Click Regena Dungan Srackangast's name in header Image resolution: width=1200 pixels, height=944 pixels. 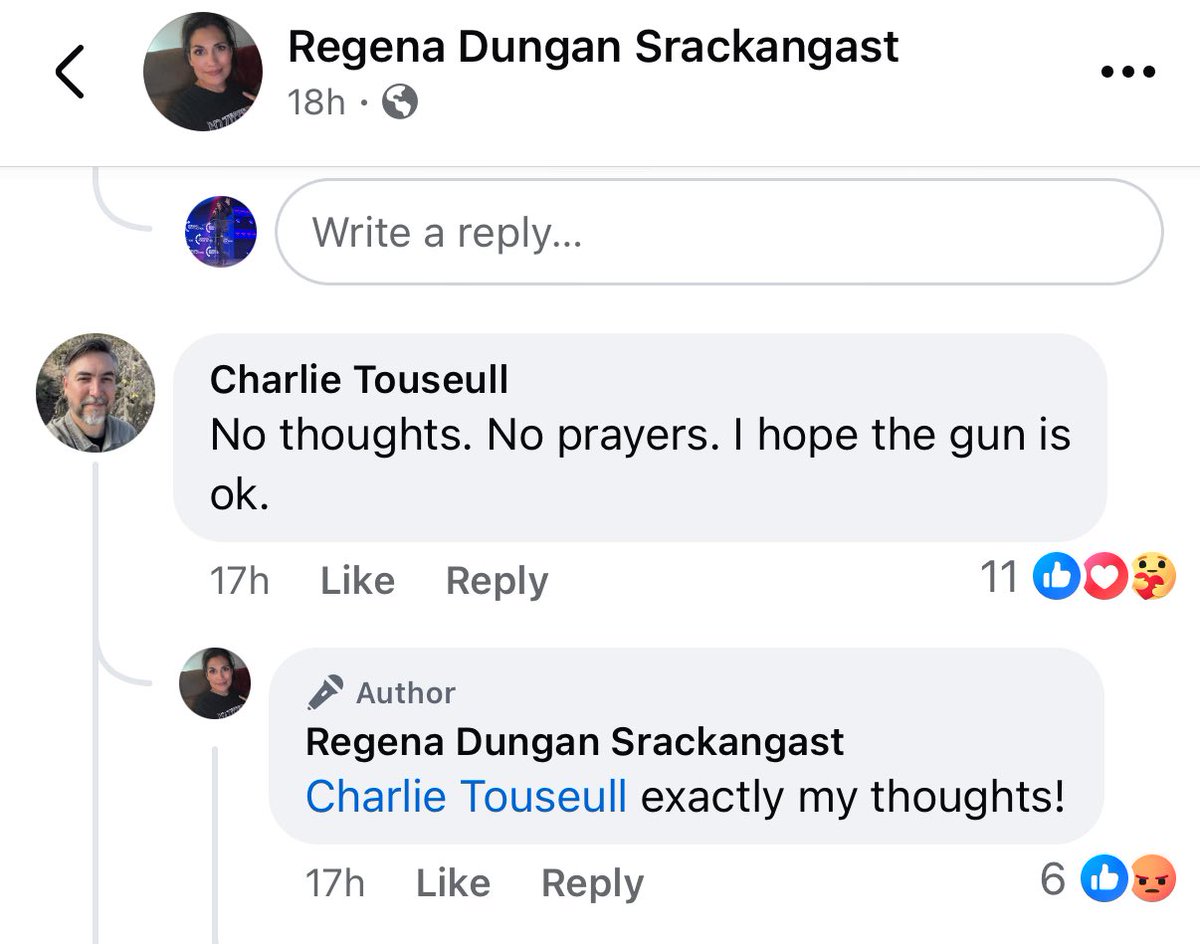point(593,47)
